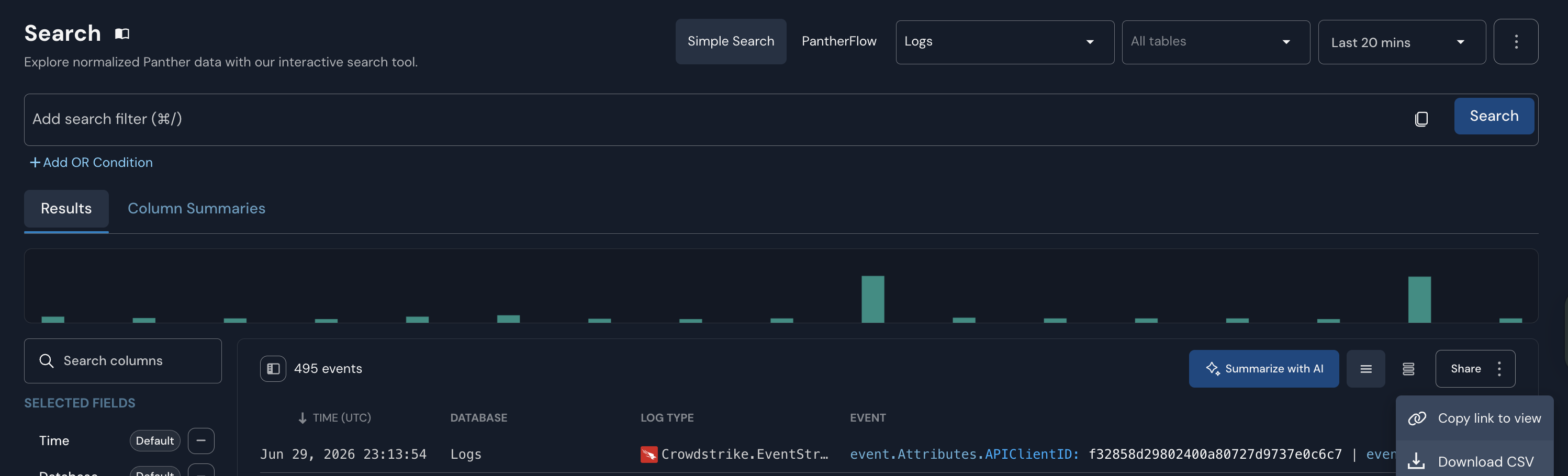The width and height of the screenshot is (1568, 476).
Task: Open the Logs database dropdown
Action: tap(1005, 42)
